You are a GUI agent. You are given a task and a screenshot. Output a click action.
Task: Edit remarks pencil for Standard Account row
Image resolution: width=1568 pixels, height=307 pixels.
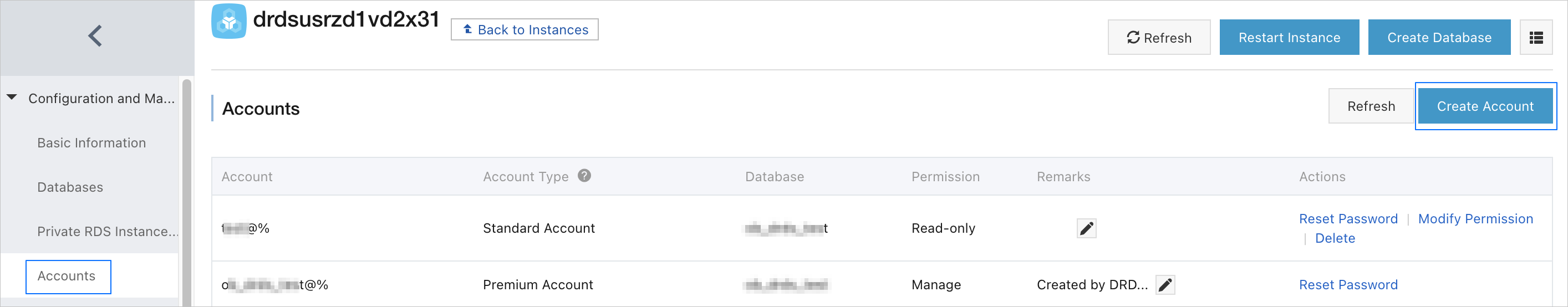click(1086, 228)
